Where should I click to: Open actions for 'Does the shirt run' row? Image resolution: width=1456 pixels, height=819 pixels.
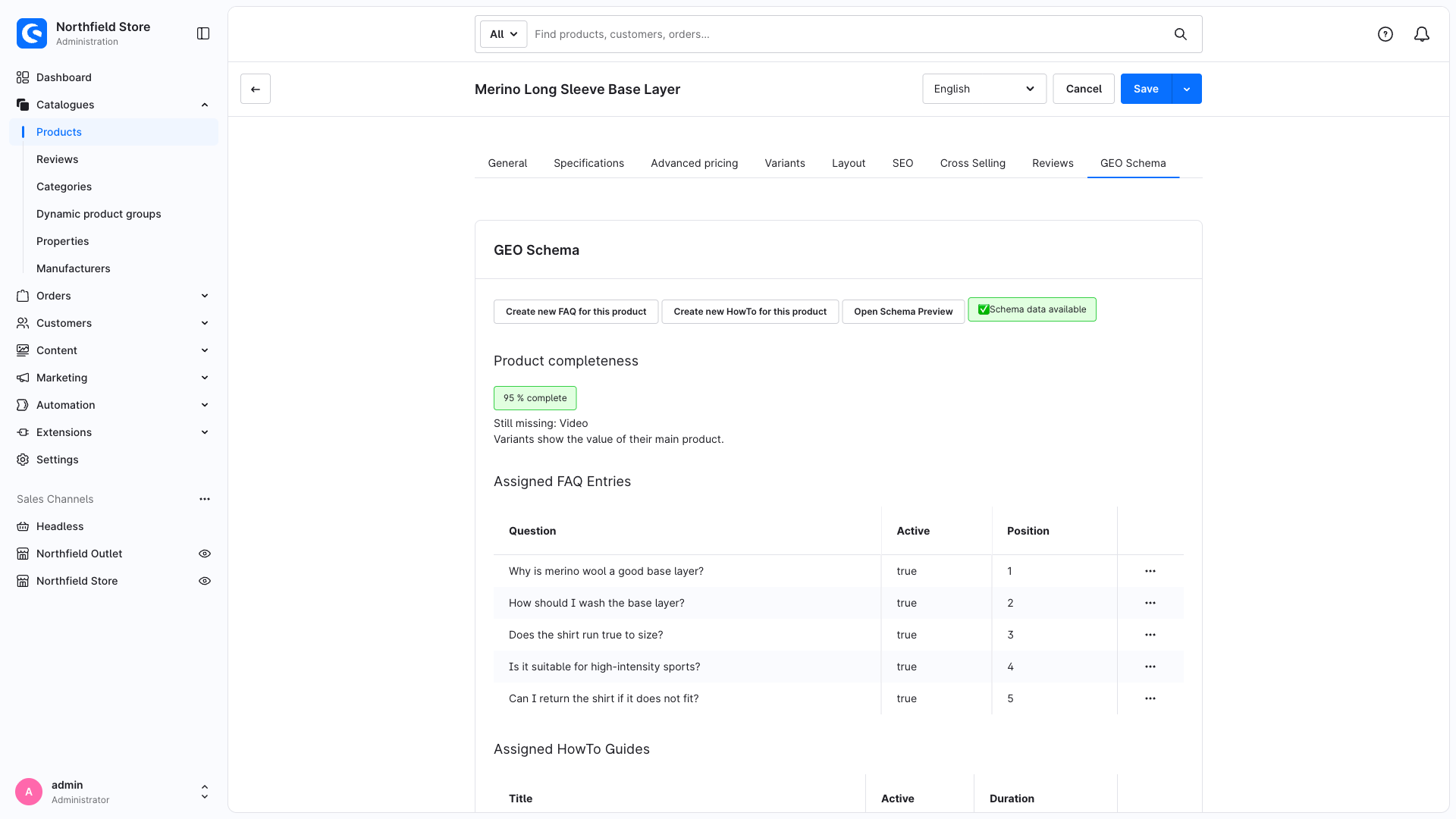[1150, 635]
